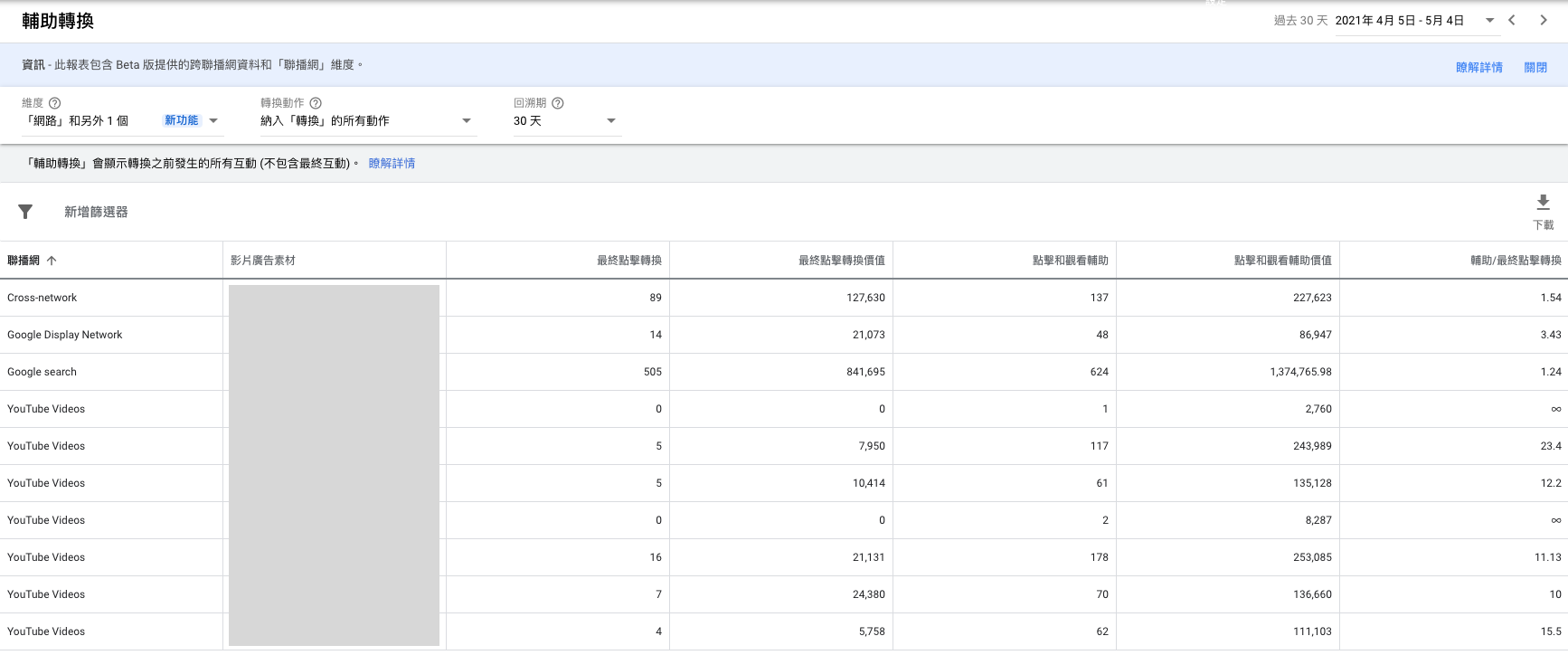Click the filter funnel icon
Viewport: 1568px width, 655px height.
pos(25,212)
